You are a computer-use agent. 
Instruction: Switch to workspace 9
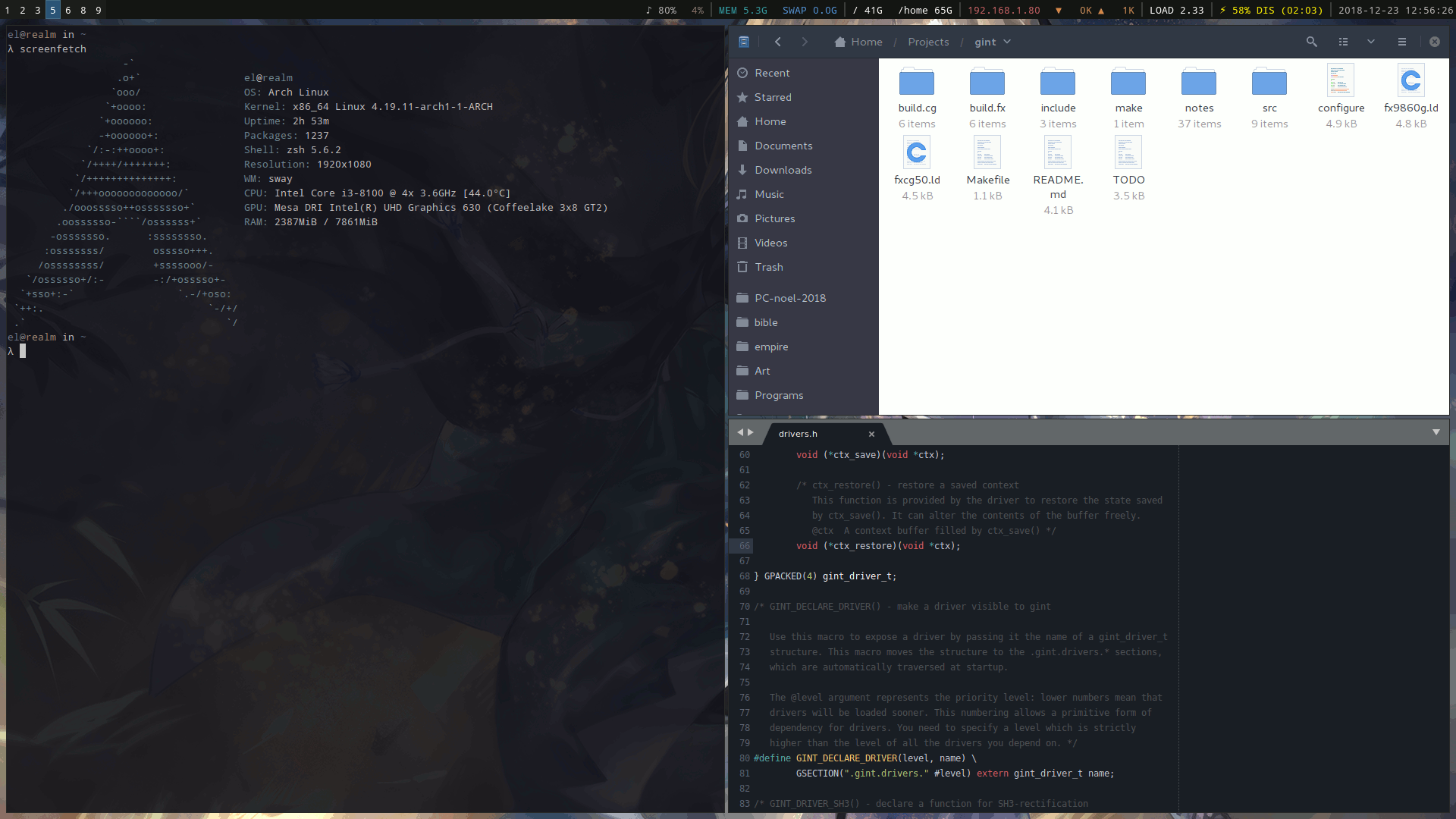99,10
